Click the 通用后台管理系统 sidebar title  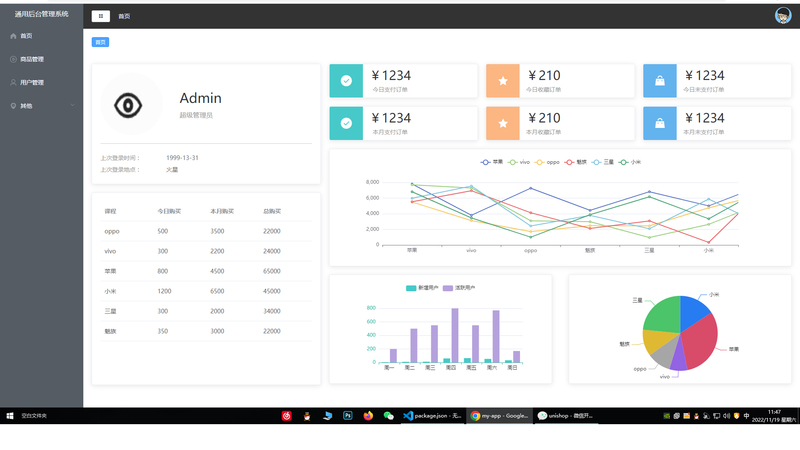(x=41, y=14)
